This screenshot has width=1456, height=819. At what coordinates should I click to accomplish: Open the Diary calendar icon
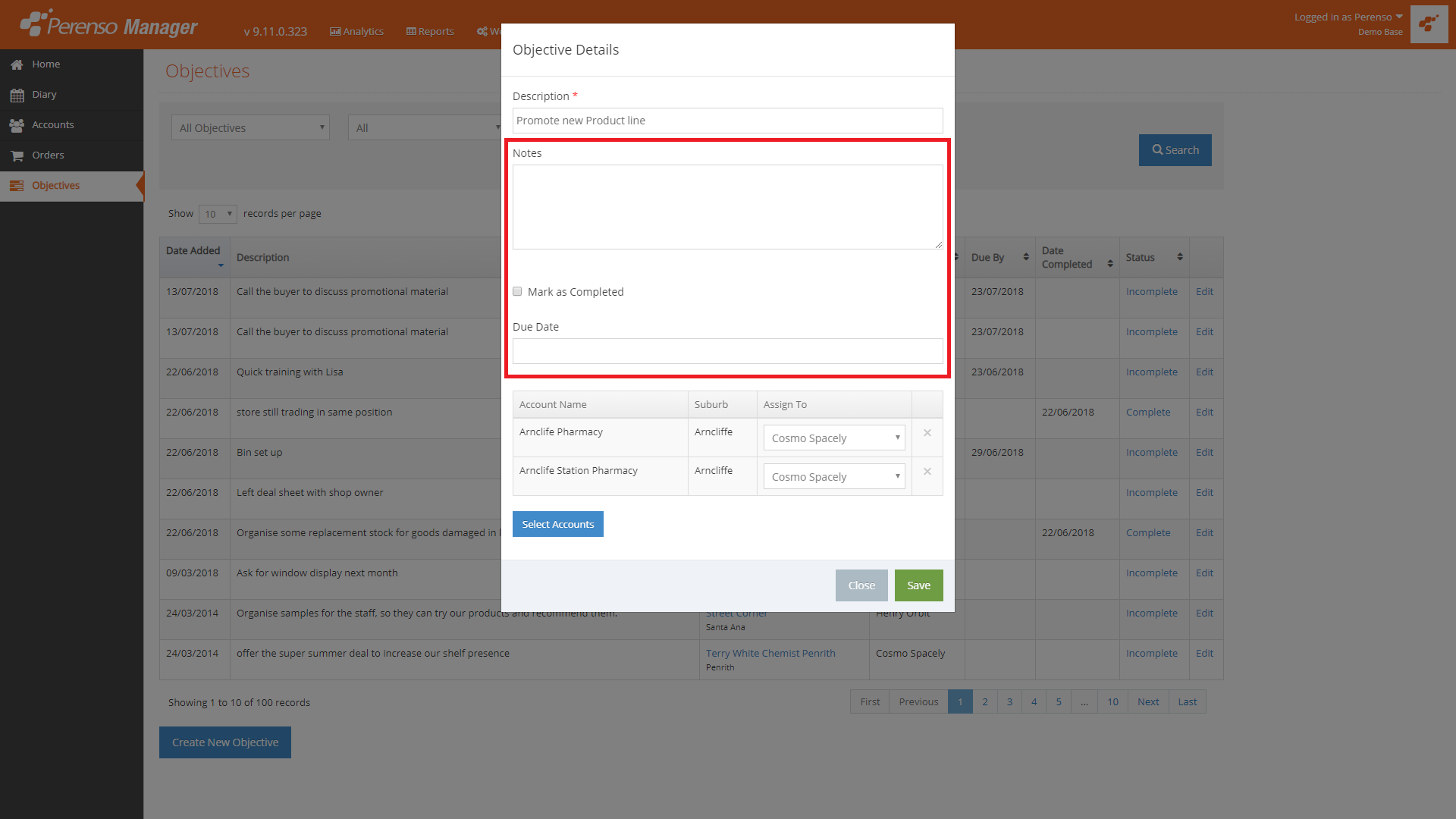point(17,95)
